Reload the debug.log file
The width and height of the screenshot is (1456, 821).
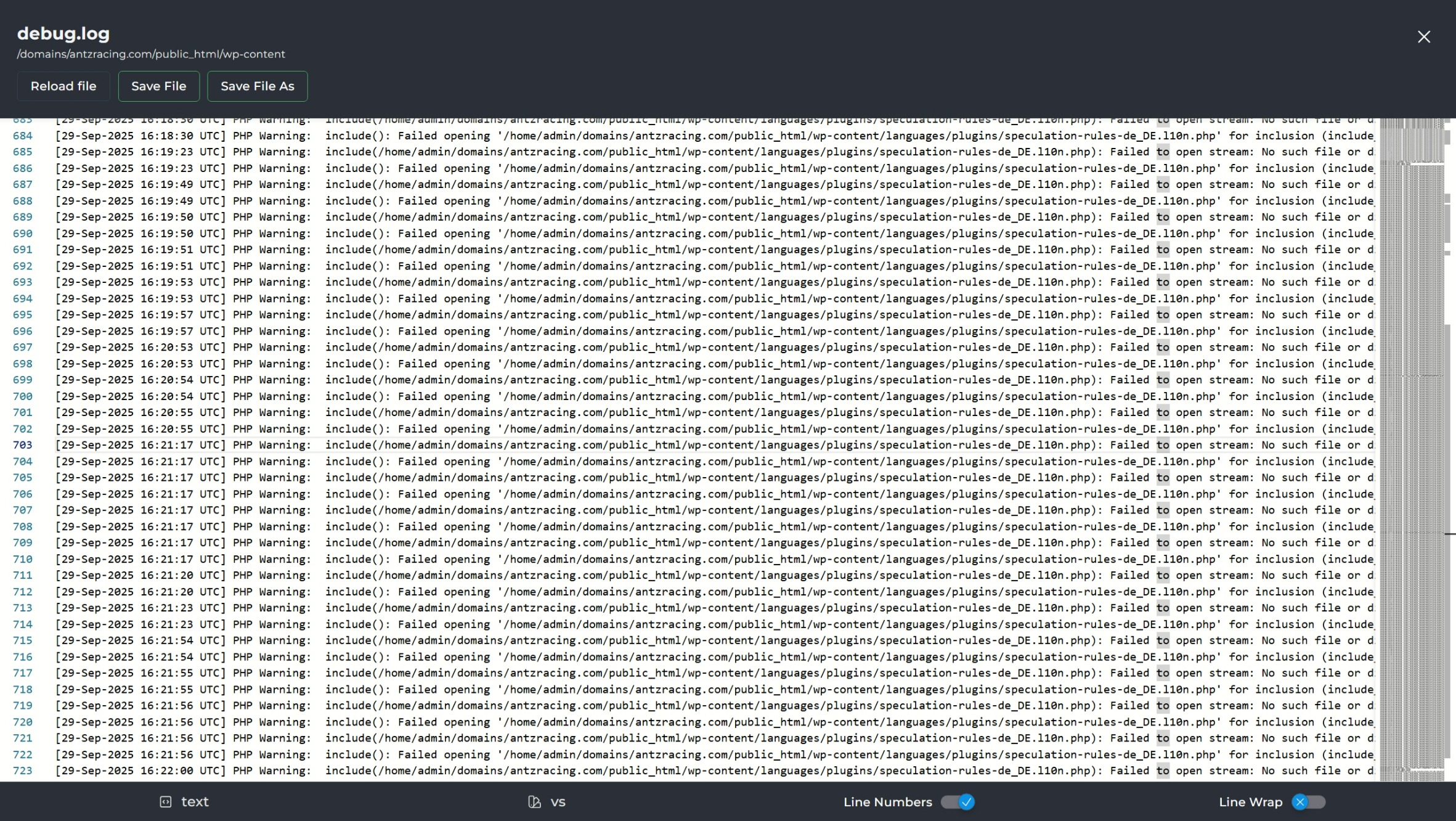tap(63, 86)
